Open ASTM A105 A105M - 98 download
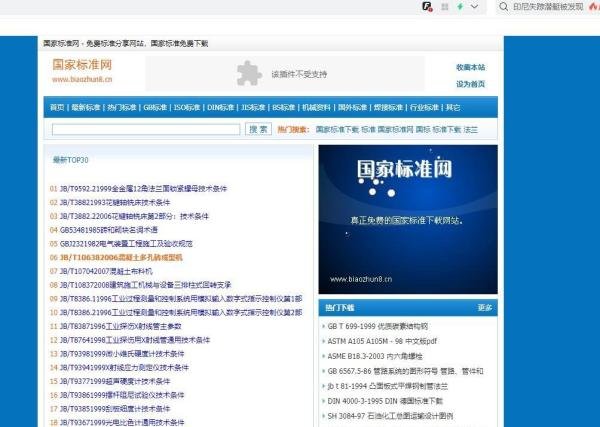This screenshot has height=427, width=600. click(x=382, y=341)
